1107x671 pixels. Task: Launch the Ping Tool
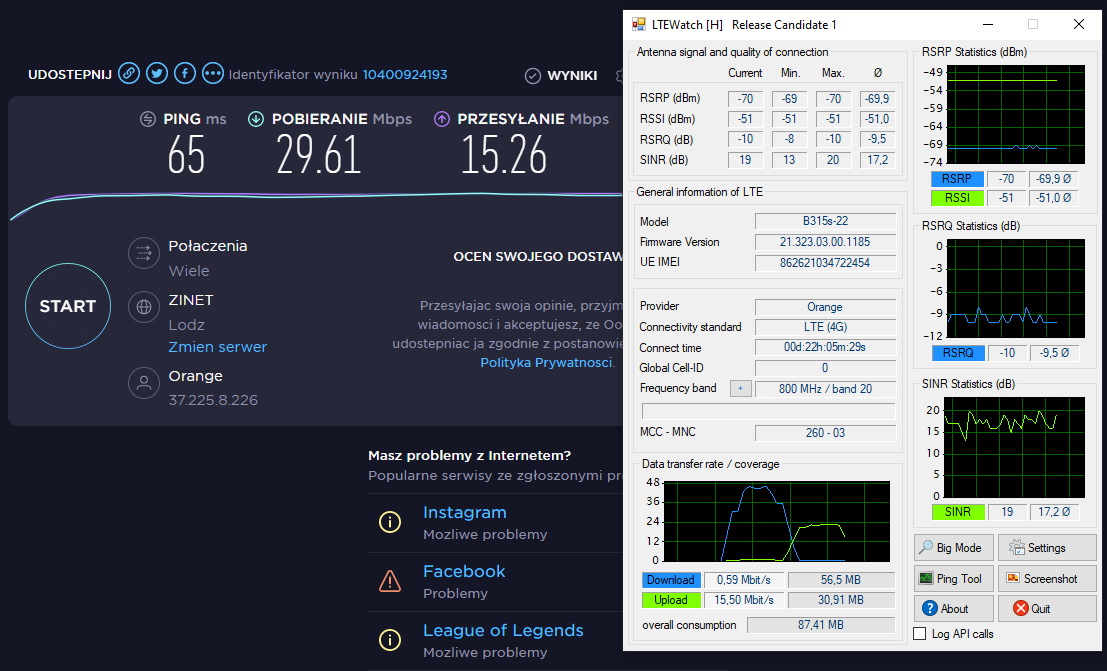coord(954,578)
